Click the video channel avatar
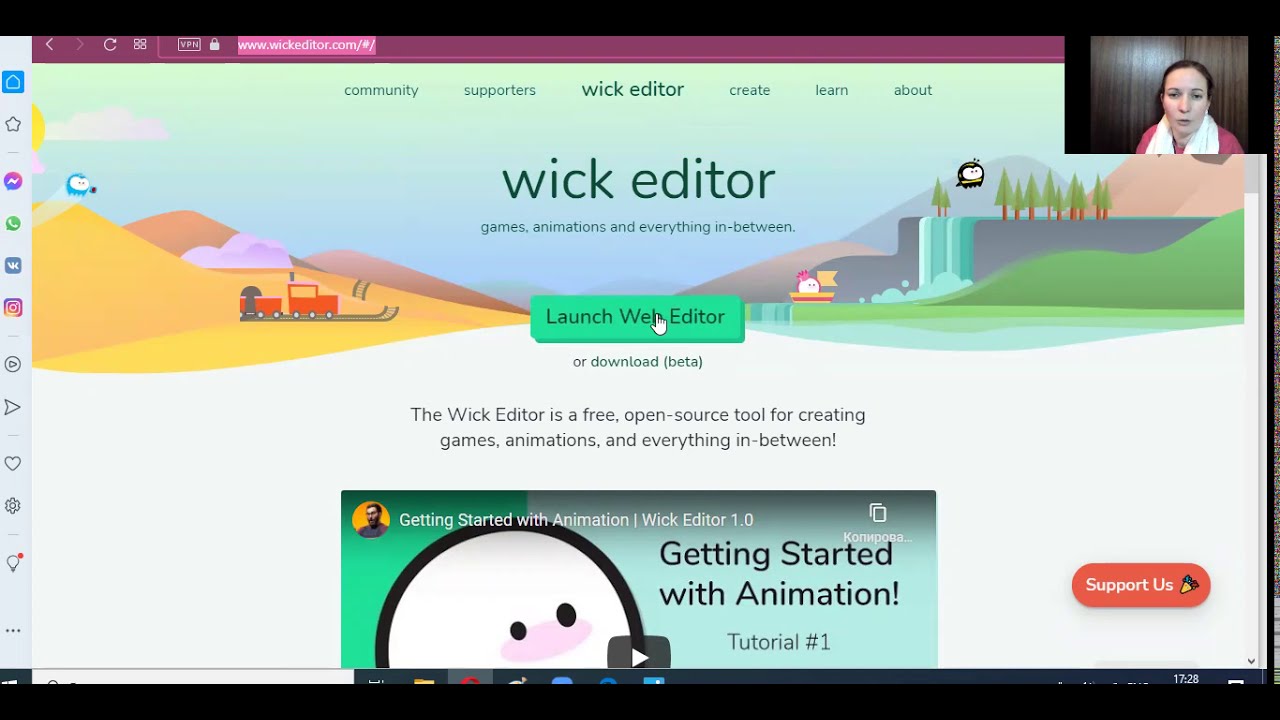 (371, 520)
